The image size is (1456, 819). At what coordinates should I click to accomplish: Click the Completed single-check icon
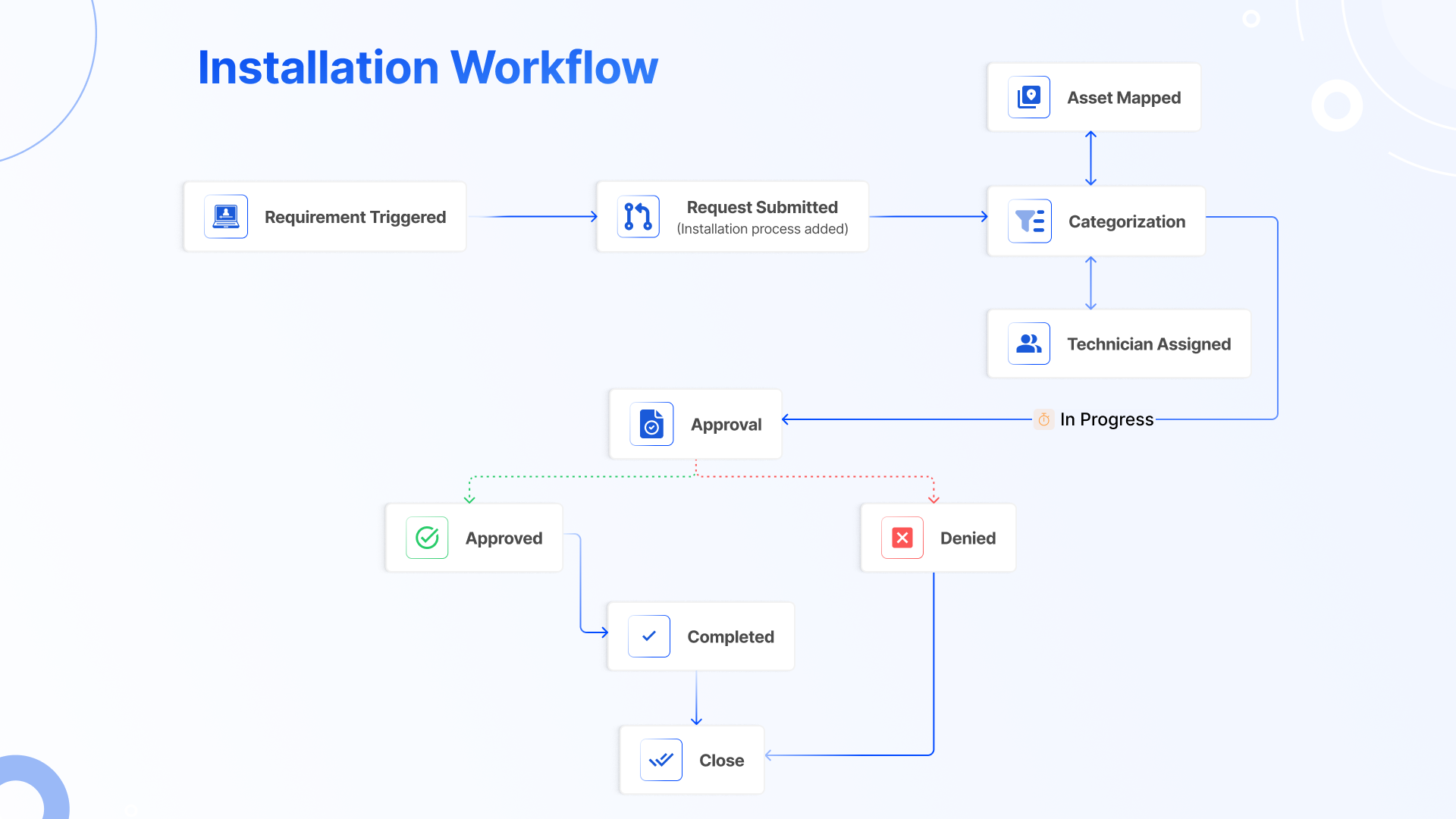tap(649, 636)
